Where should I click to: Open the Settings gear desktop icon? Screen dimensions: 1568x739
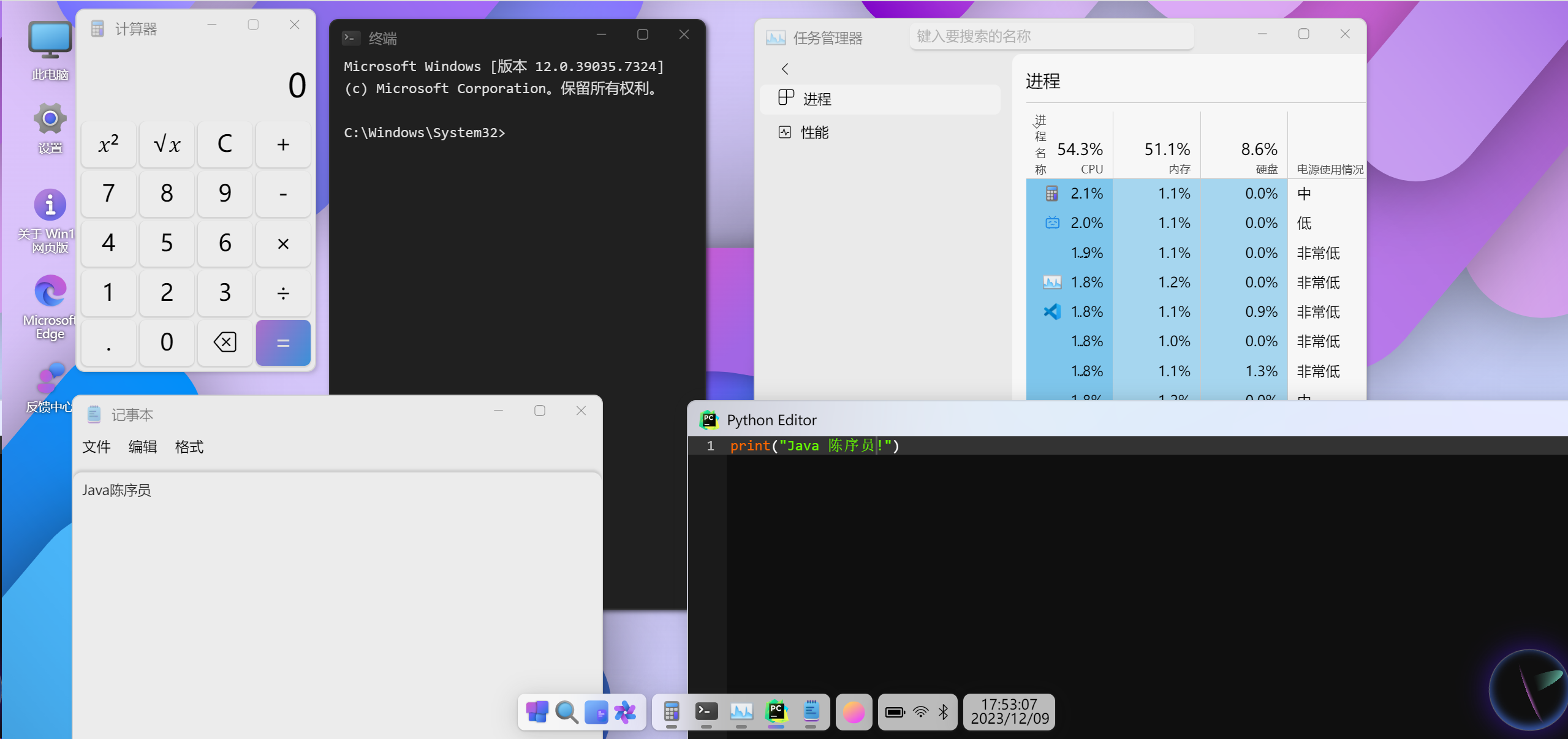point(50,128)
